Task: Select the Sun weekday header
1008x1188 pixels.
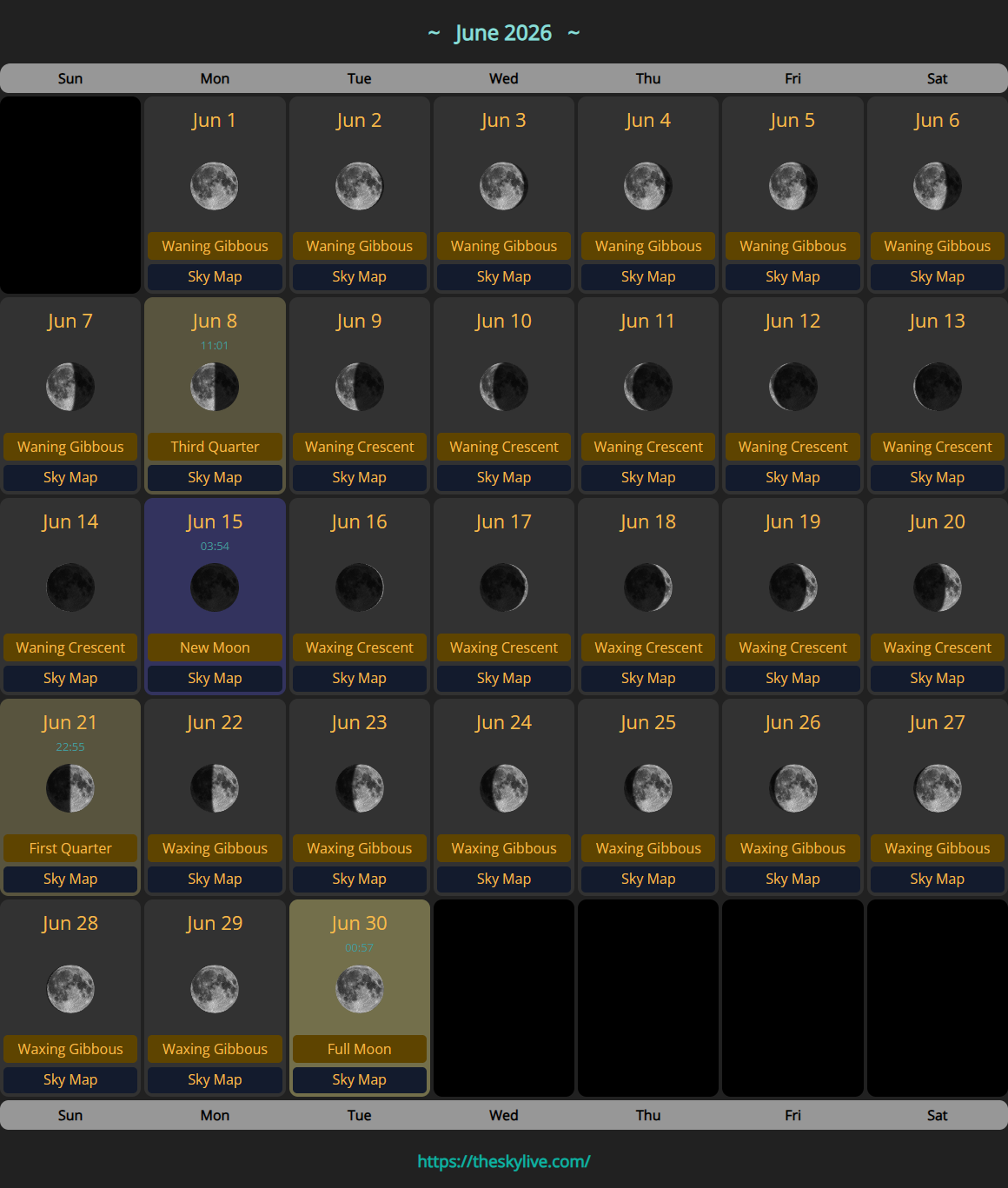Action: click(x=70, y=78)
